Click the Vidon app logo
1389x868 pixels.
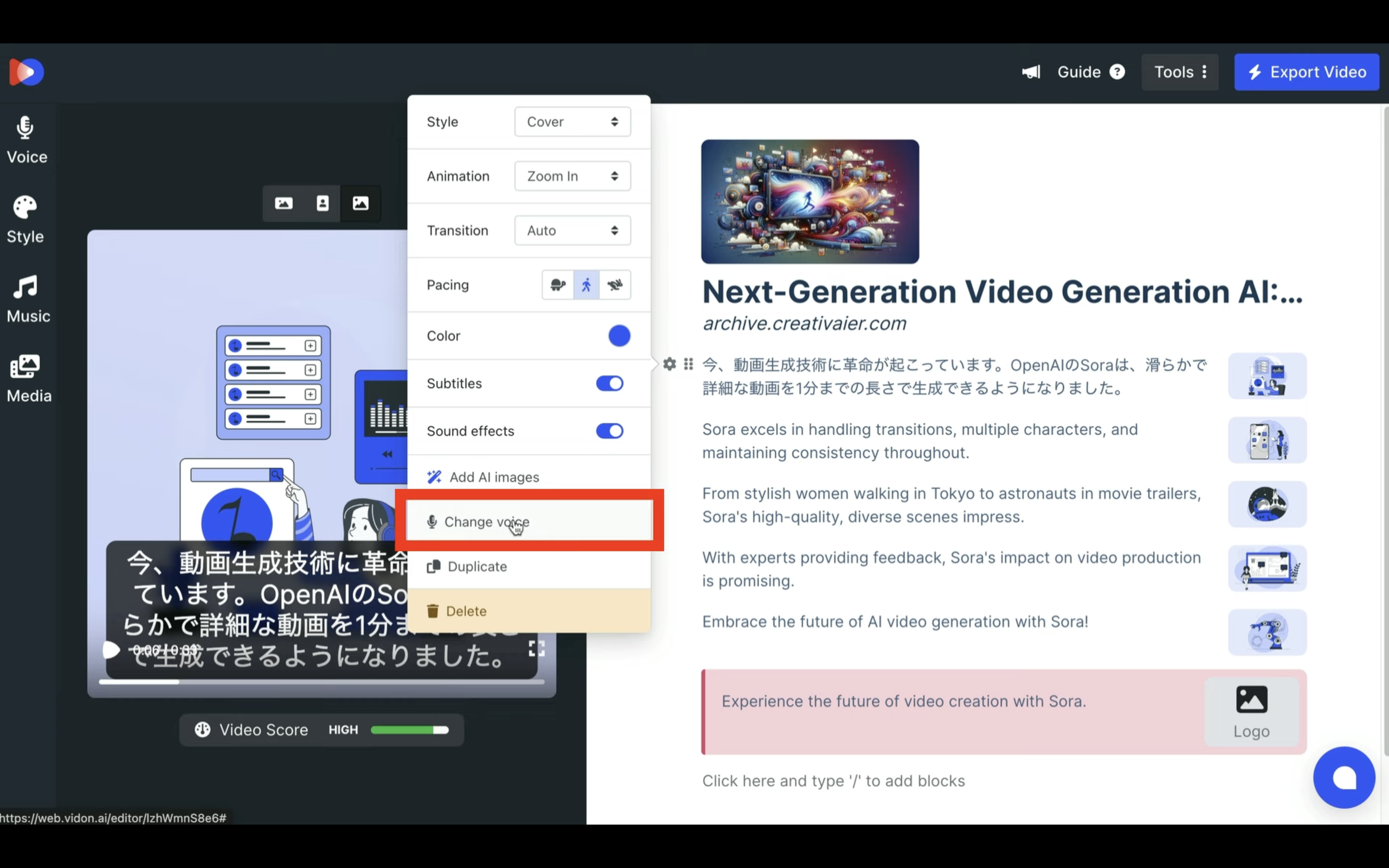tap(27, 72)
